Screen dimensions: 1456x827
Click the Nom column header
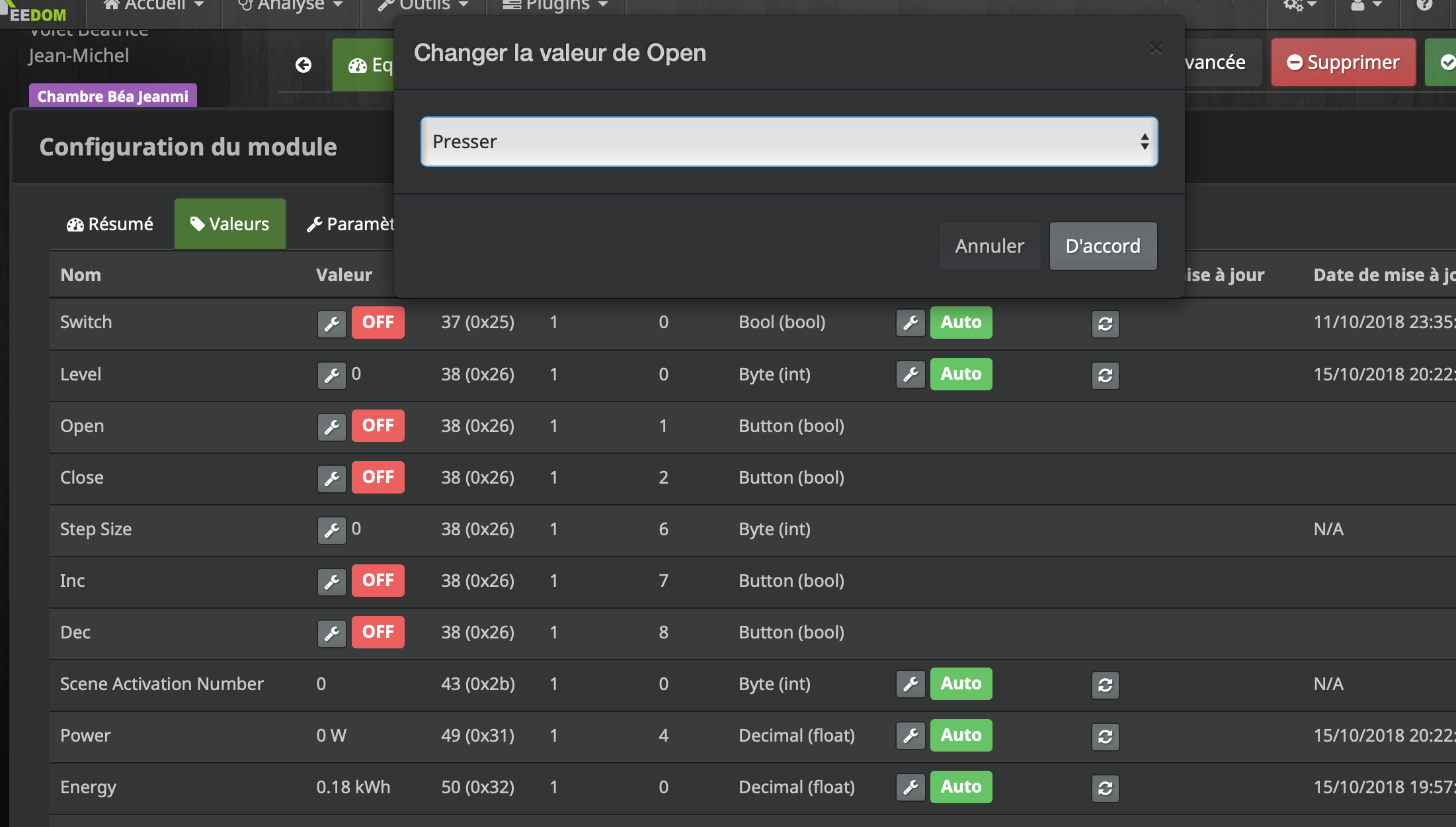81,275
